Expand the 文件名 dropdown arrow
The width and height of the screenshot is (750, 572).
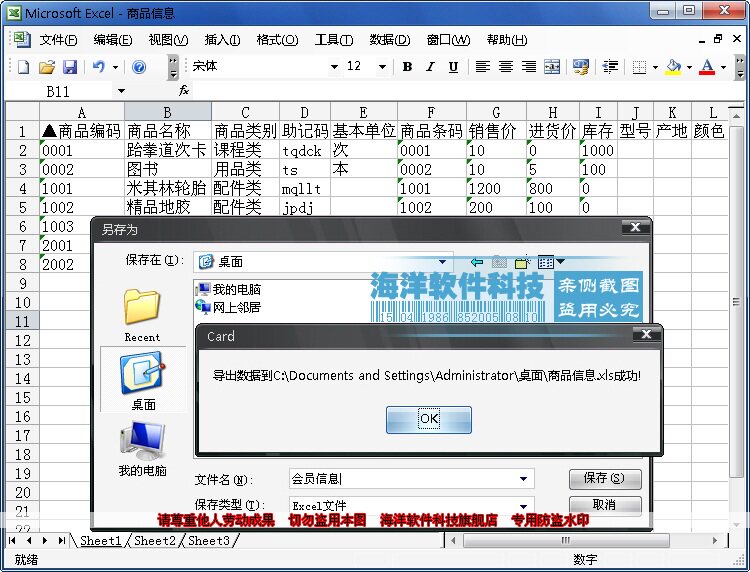click(523, 479)
